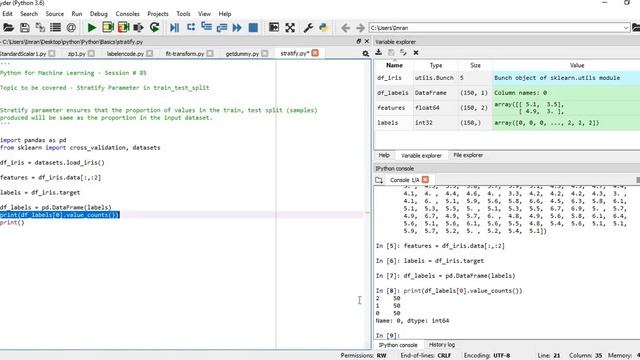Screen dimensions: 640x360
Task: Run current cell icon
Action: coord(108,28)
